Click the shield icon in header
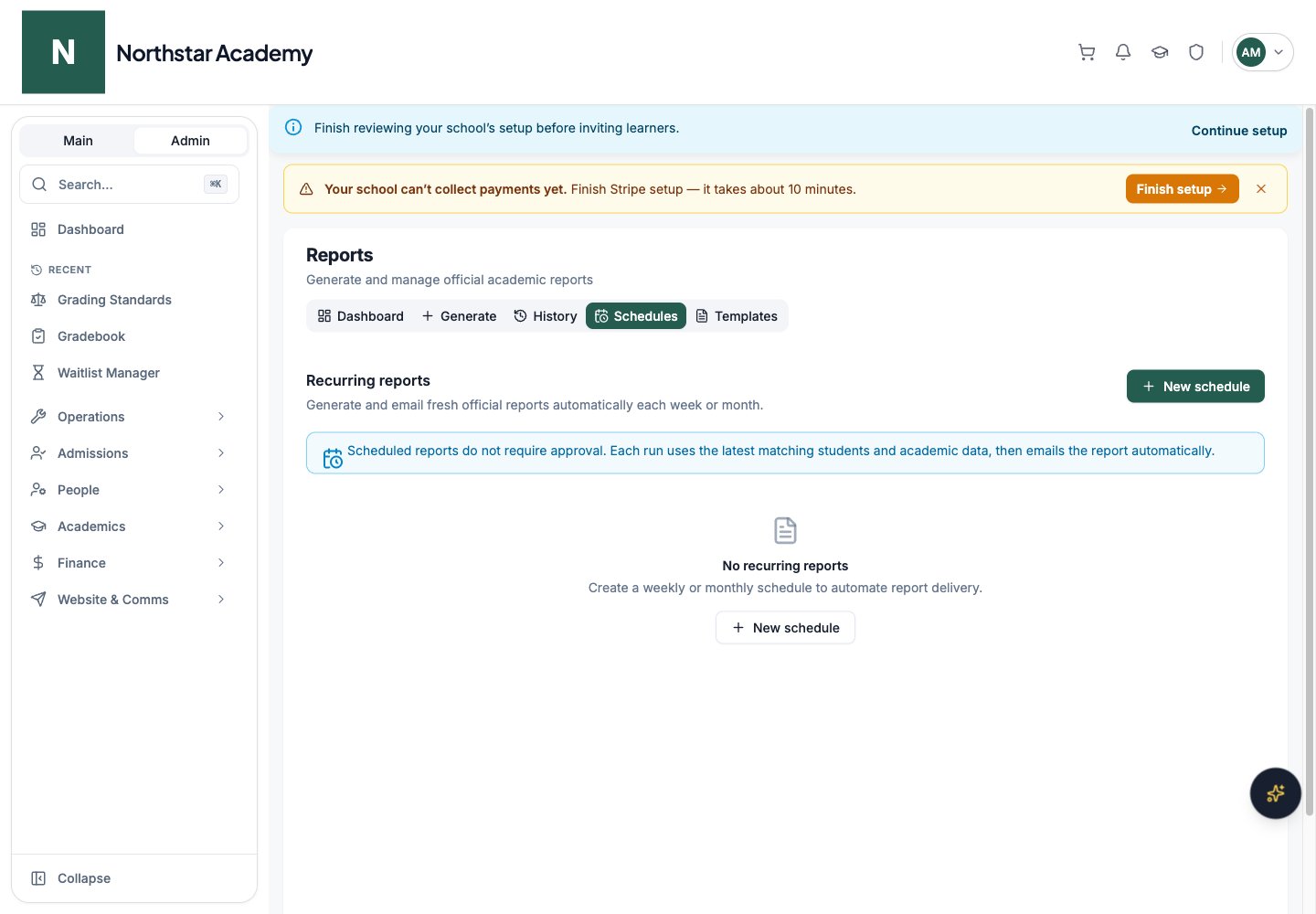 (1196, 52)
